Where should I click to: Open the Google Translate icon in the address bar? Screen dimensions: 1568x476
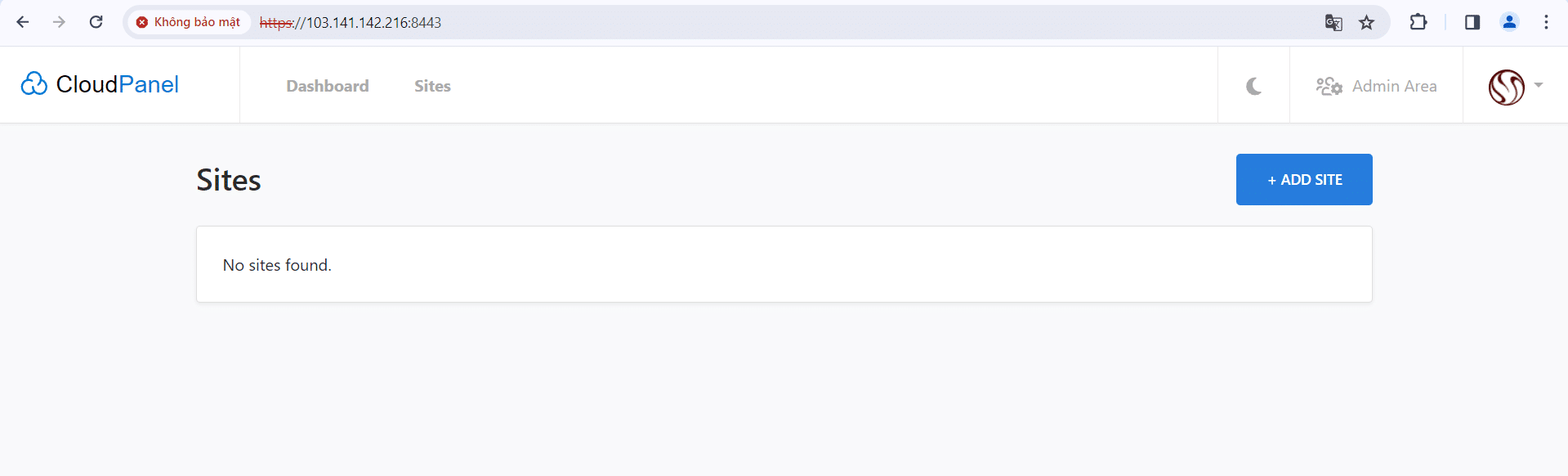click(1333, 22)
